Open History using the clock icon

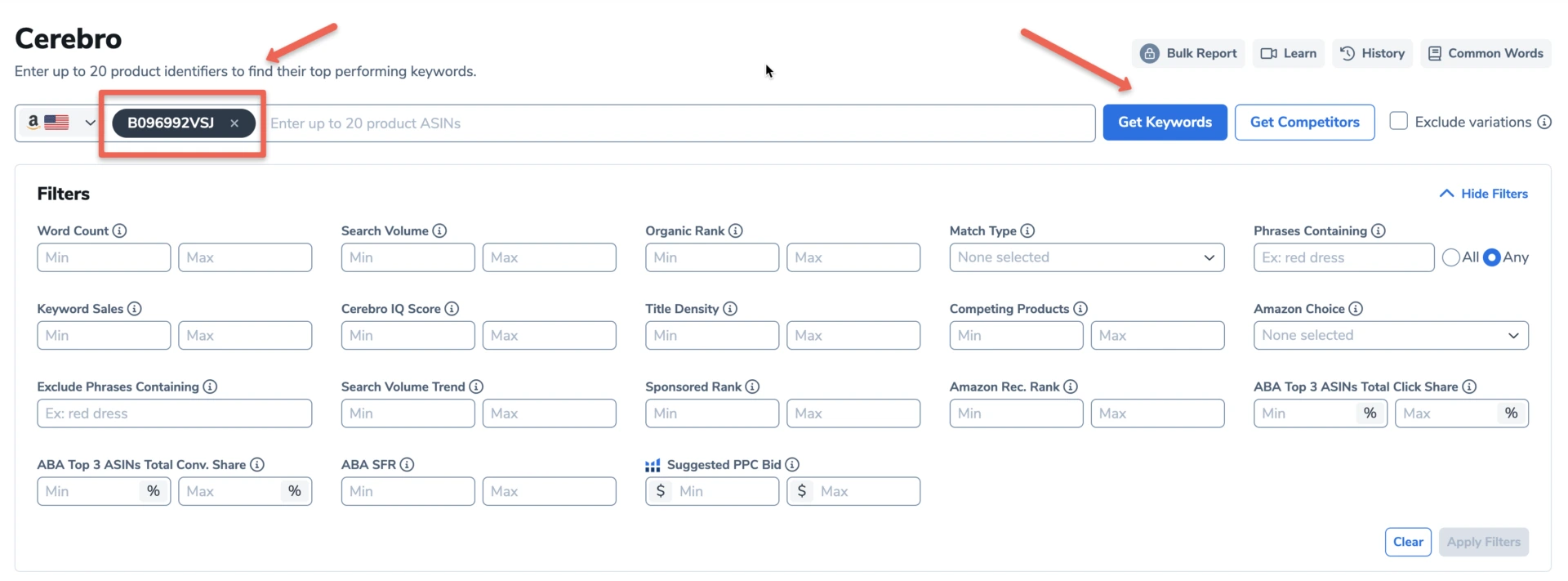pyautogui.click(x=1348, y=53)
